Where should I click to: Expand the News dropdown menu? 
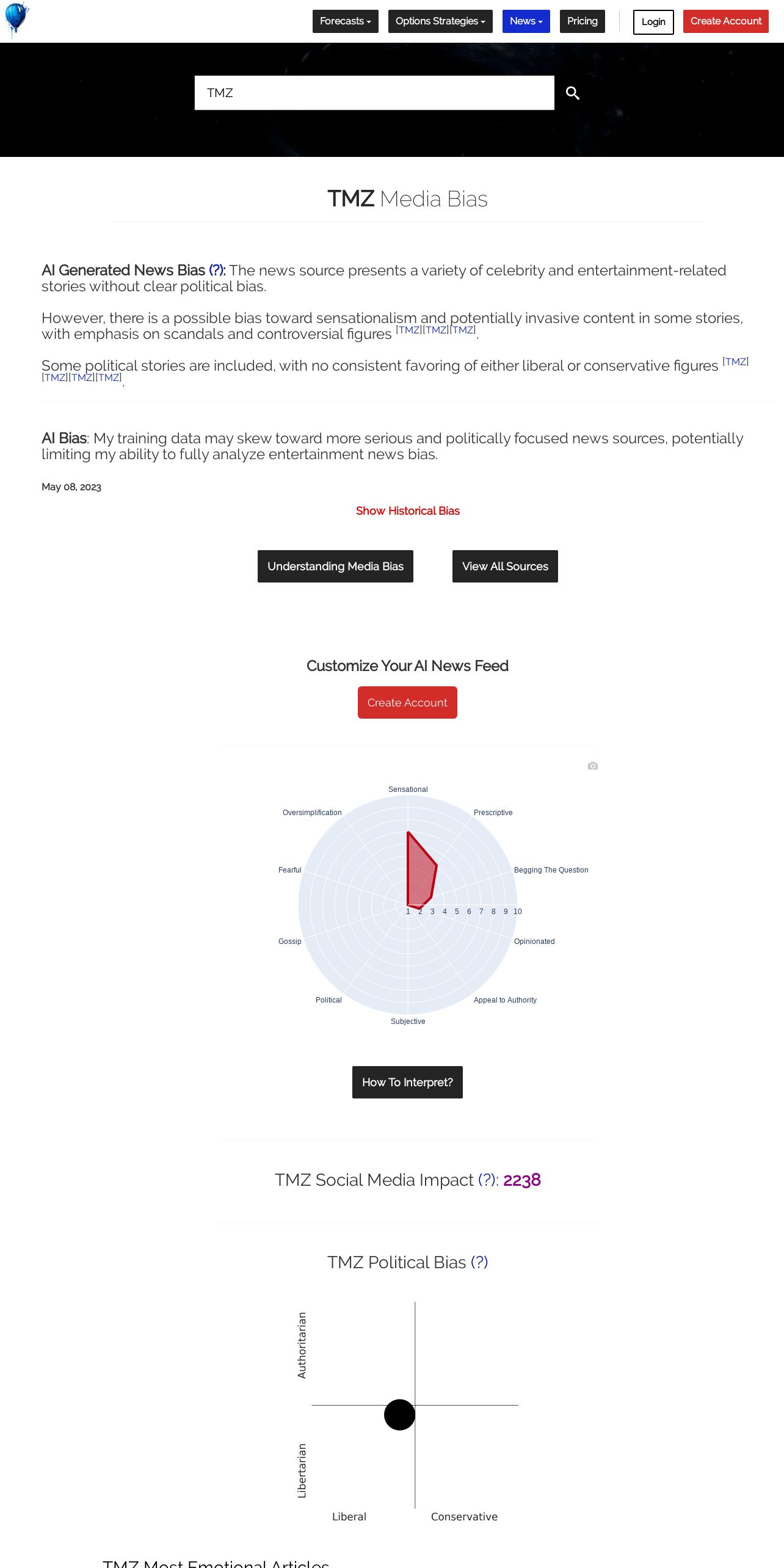526,21
